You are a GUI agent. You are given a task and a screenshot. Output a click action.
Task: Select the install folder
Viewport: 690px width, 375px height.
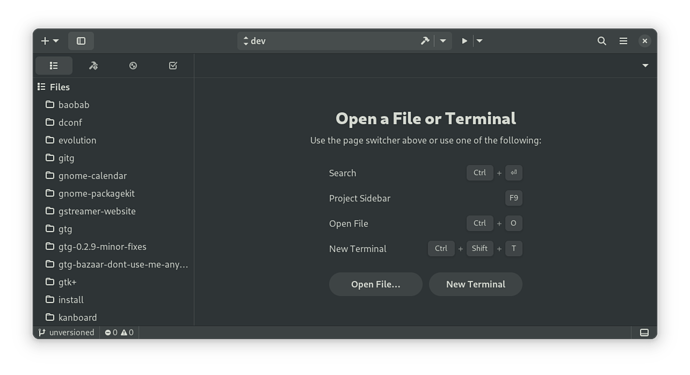coord(114,300)
